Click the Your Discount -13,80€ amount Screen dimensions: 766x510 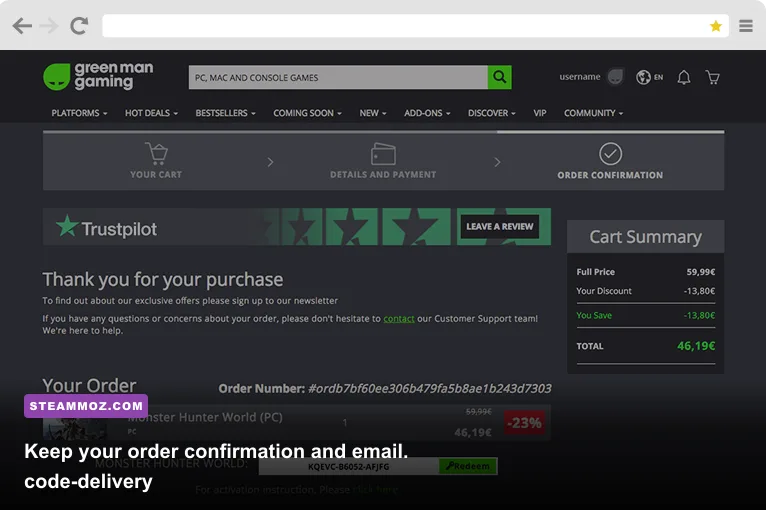[x=699, y=291]
